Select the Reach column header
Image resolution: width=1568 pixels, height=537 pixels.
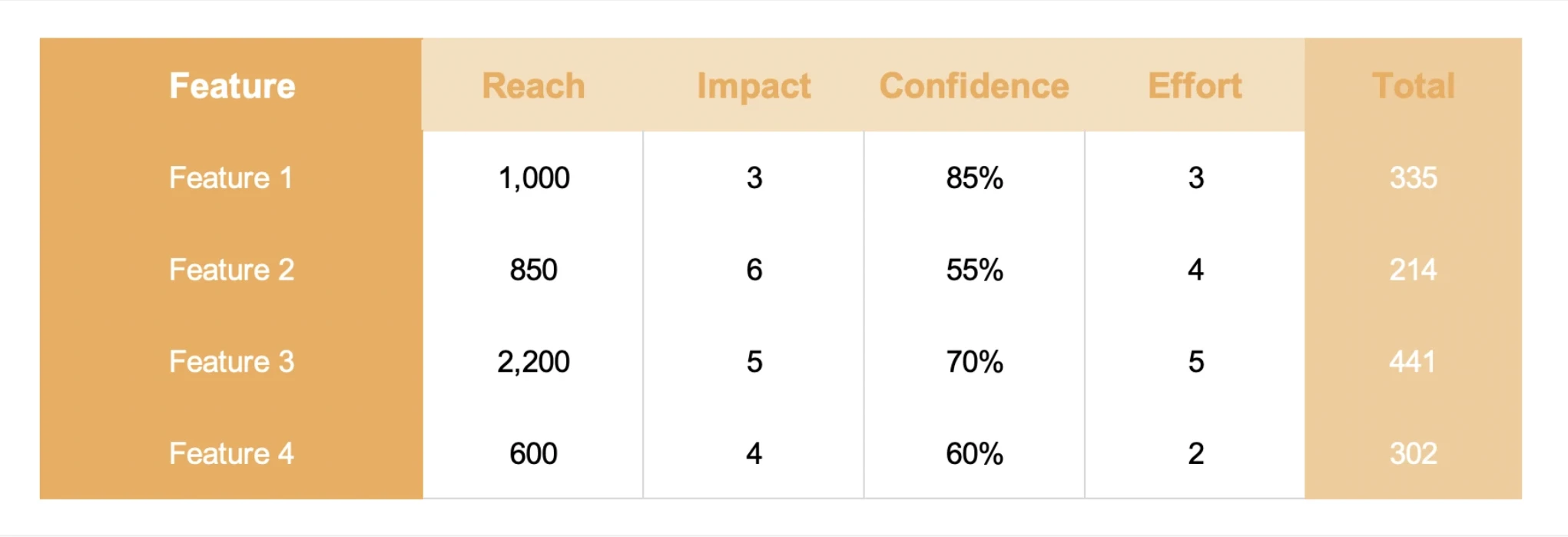533,85
